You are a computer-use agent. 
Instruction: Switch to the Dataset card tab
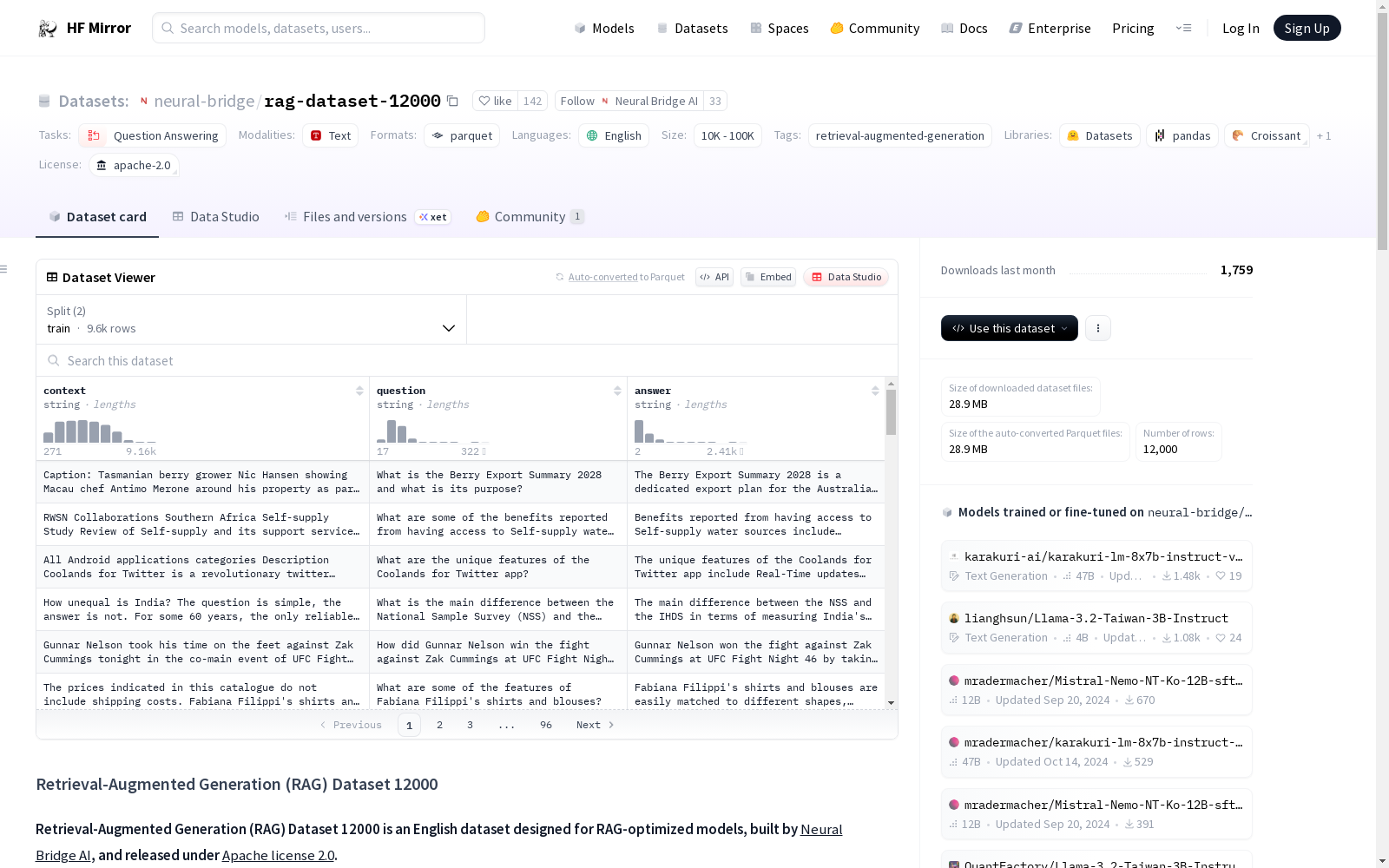coord(97,217)
